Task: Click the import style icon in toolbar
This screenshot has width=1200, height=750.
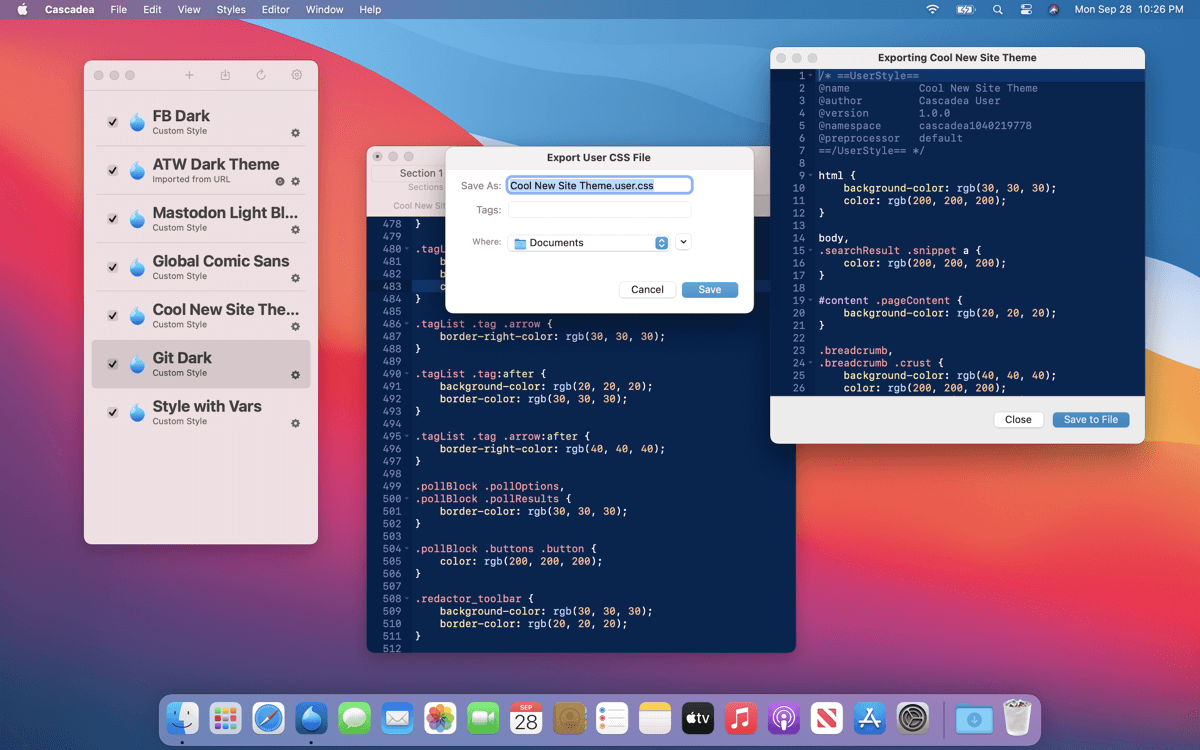Action: 225,75
